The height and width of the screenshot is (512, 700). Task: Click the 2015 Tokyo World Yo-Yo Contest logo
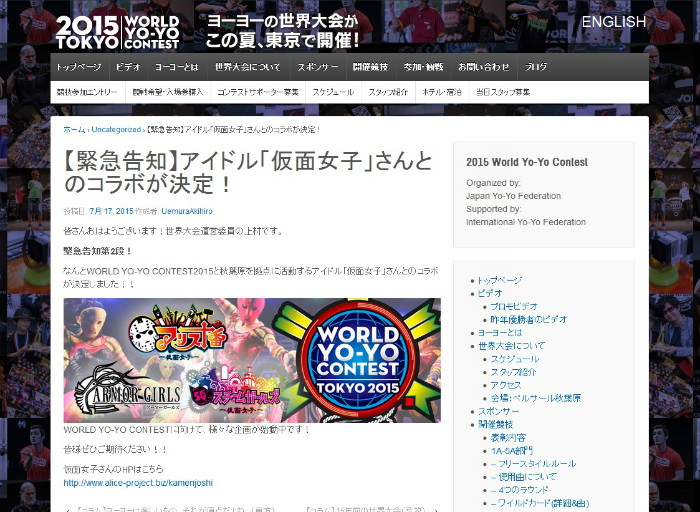[118, 32]
